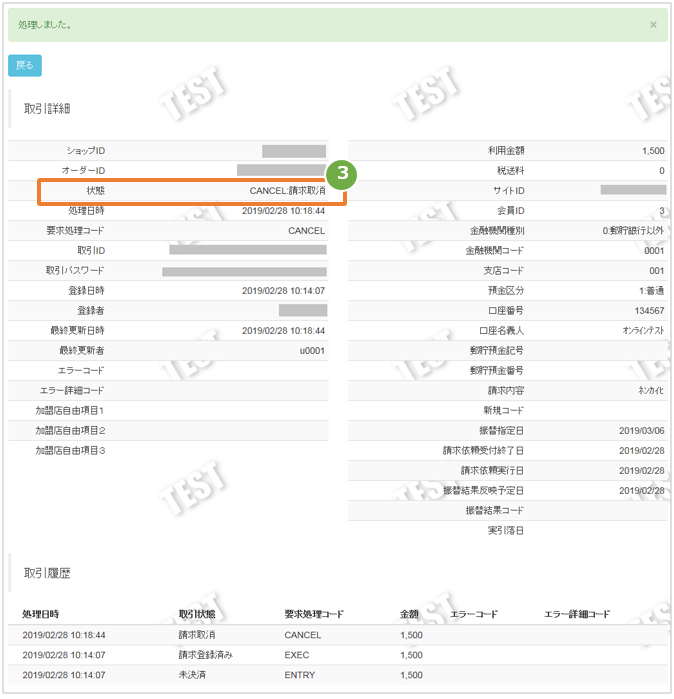
Task: Click the 取引状態 column header
Action: tap(197, 614)
